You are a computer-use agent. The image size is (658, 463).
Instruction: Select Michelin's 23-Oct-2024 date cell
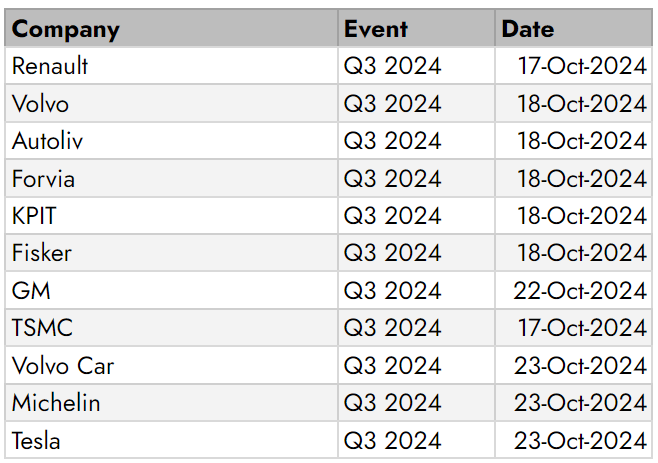[x=574, y=403]
